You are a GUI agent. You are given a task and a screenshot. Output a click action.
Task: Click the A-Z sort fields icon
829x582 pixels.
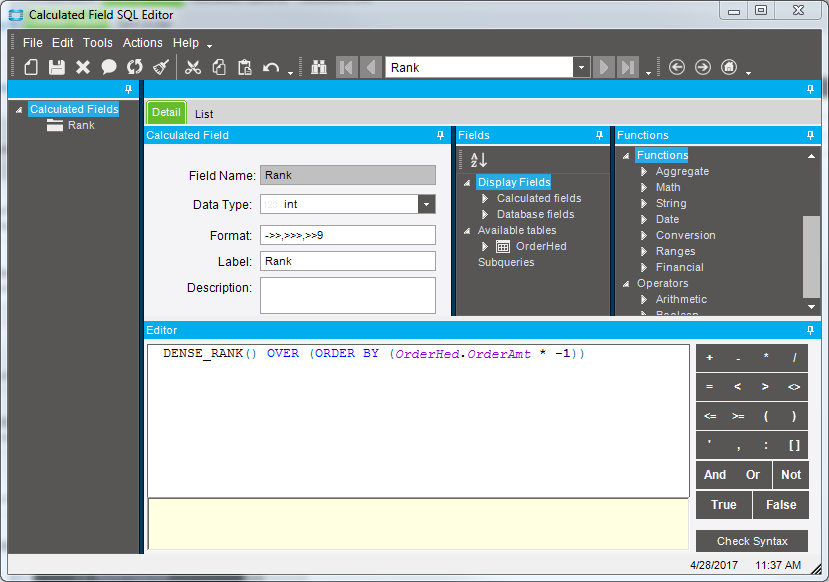click(478, 160)
